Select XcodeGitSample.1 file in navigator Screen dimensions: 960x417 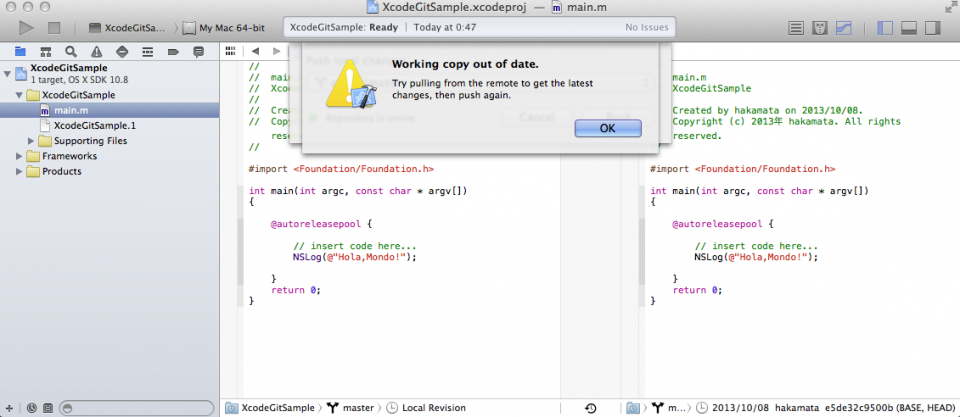[94, 126]
